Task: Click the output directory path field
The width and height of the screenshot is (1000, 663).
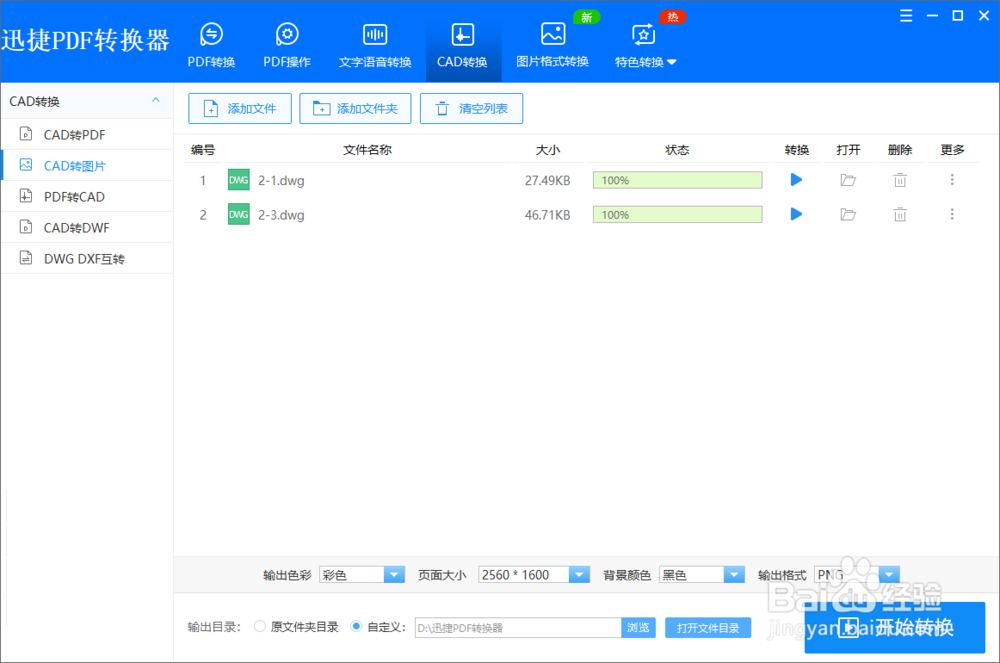Action: click(518, 628)
